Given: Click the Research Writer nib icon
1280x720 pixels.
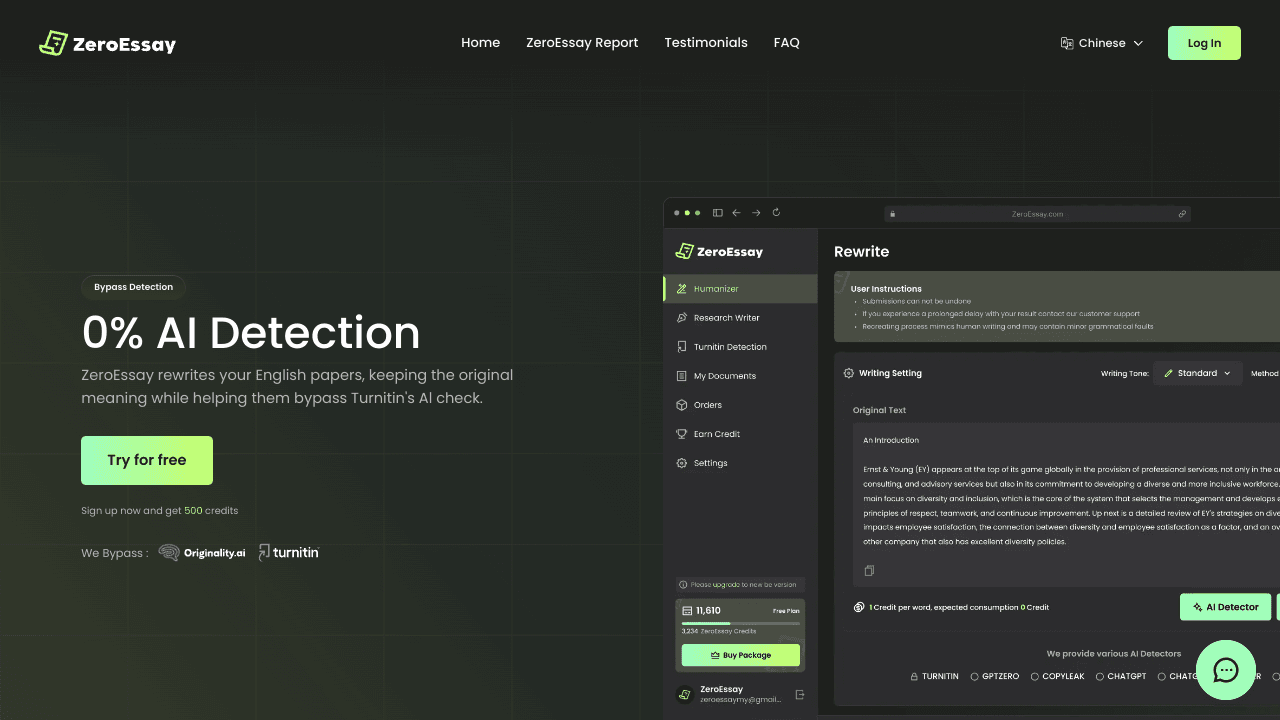Looking at the screenshot, I should click(682, 318).
